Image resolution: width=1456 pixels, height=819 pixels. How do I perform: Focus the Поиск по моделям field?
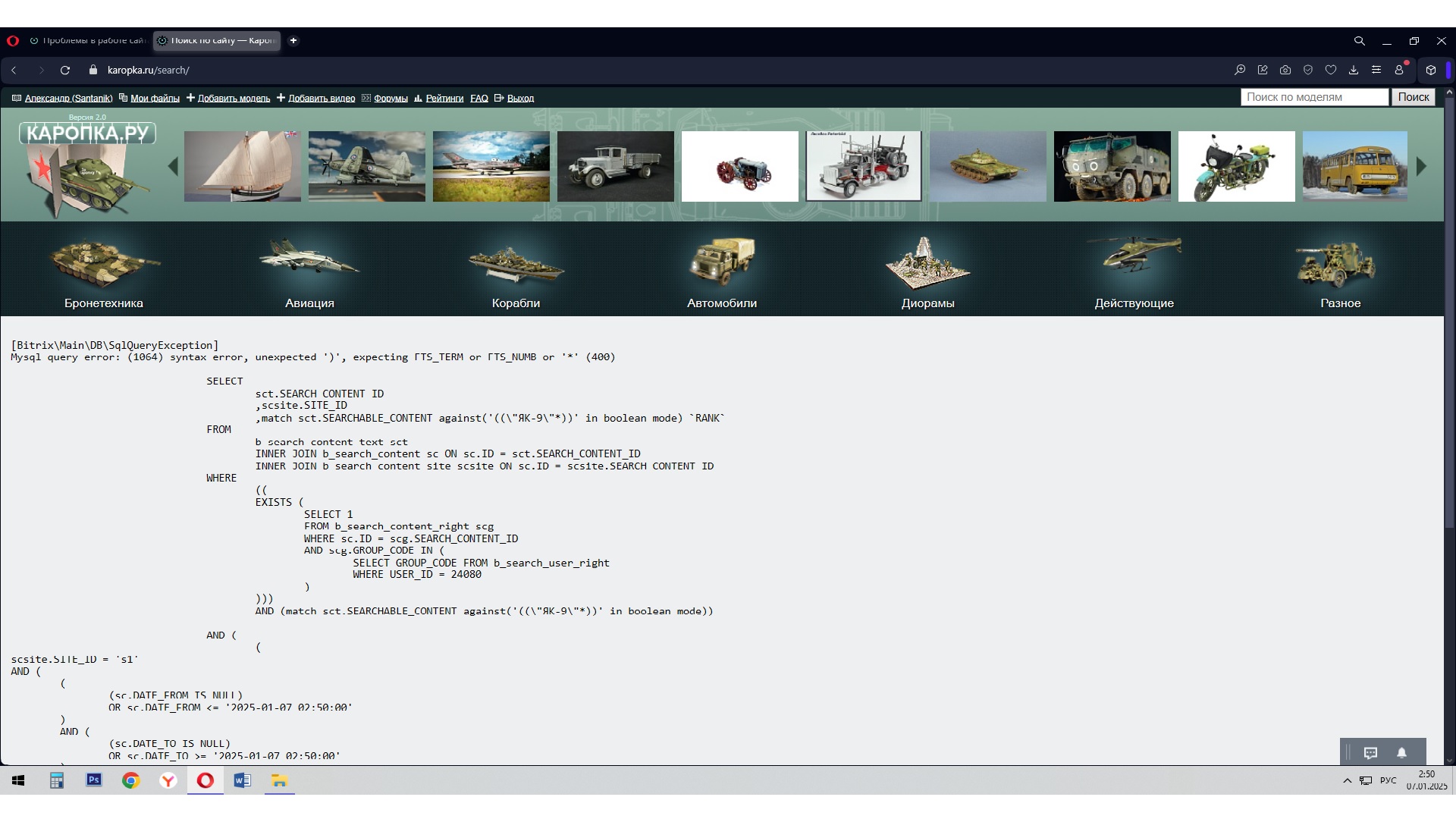pos(1314,97)
